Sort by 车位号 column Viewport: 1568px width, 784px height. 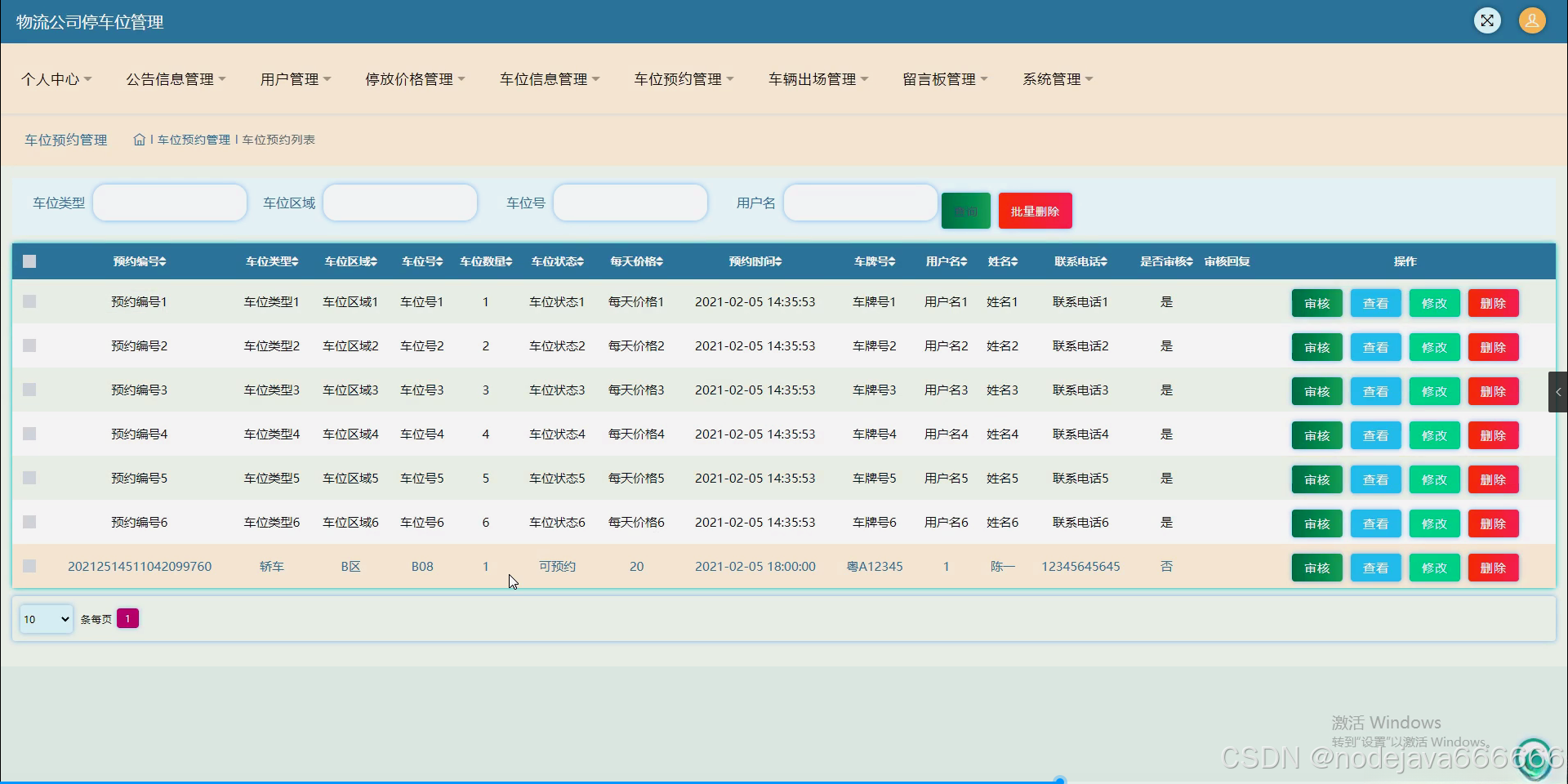(x=422, y=261)
